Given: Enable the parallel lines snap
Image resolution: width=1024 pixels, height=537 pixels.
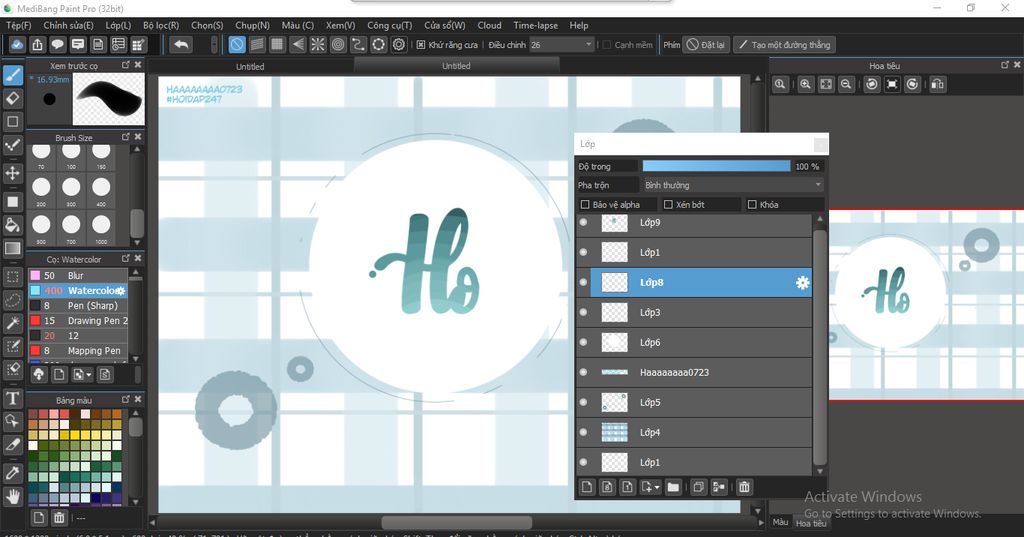Looking at the screenshot, I should click(257, 44).
